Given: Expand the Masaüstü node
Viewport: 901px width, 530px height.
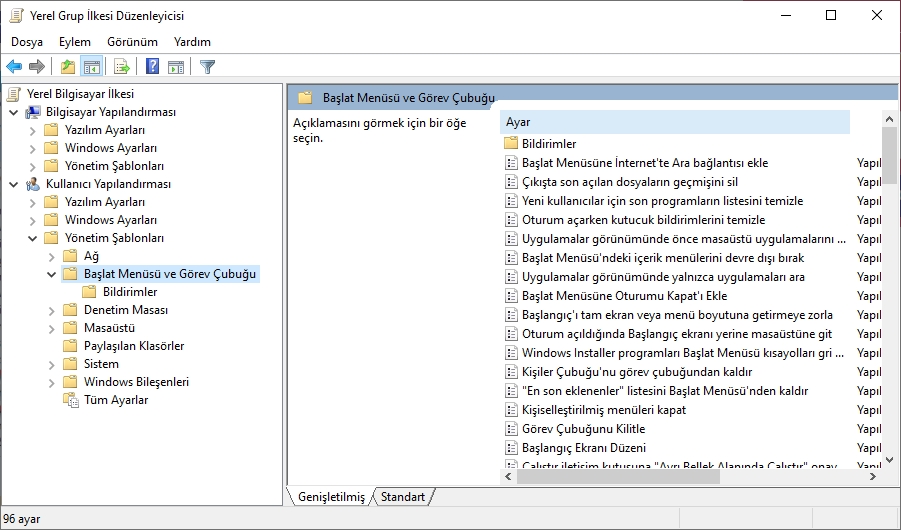Looking at the screenshot, I should [52, 328].
